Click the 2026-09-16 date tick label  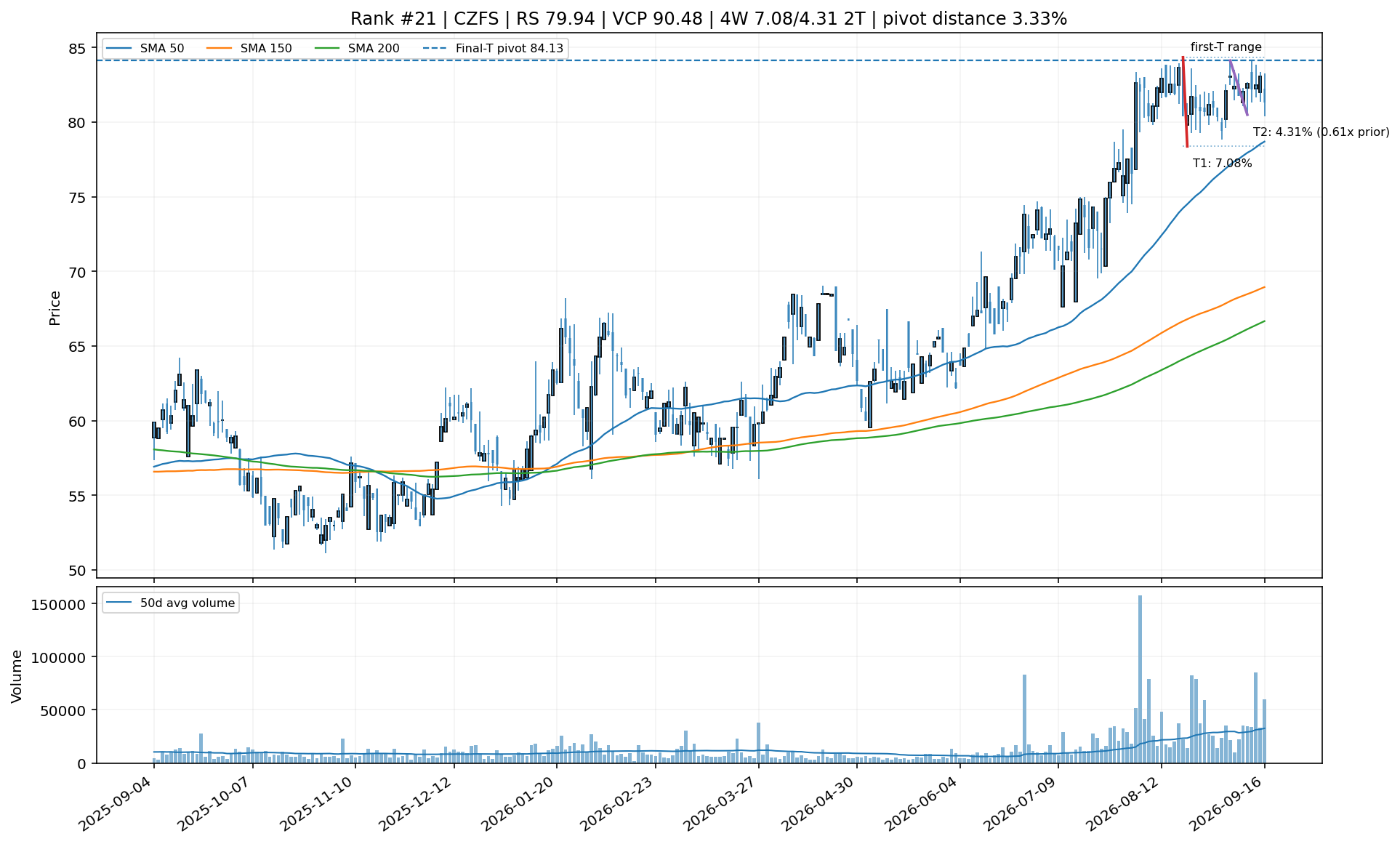(x=1227, y=803)
